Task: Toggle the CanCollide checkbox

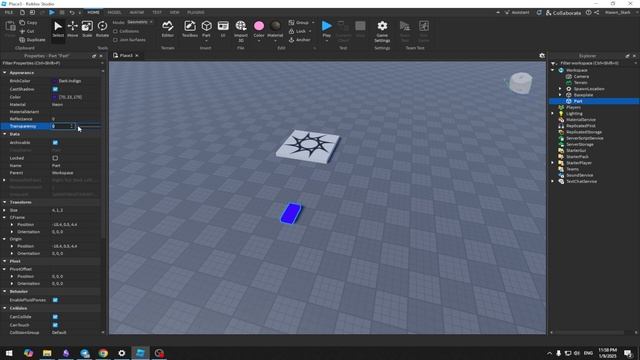Action: tap(55, 317)
